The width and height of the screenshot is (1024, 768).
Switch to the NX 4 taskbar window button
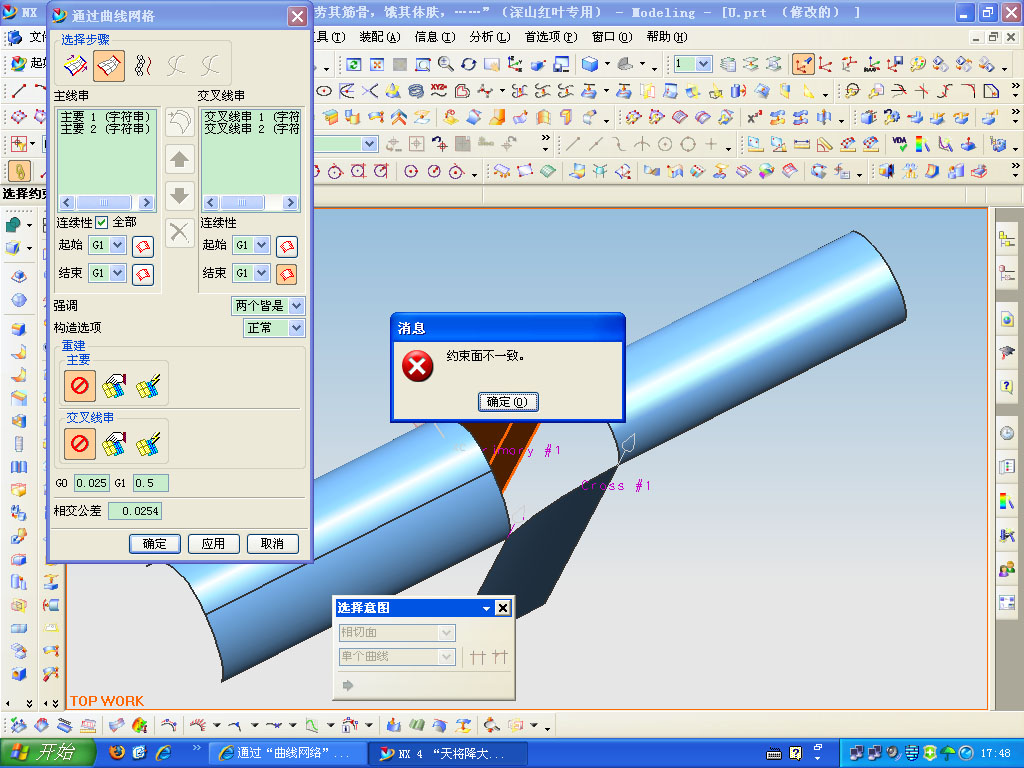pos(448,753)
